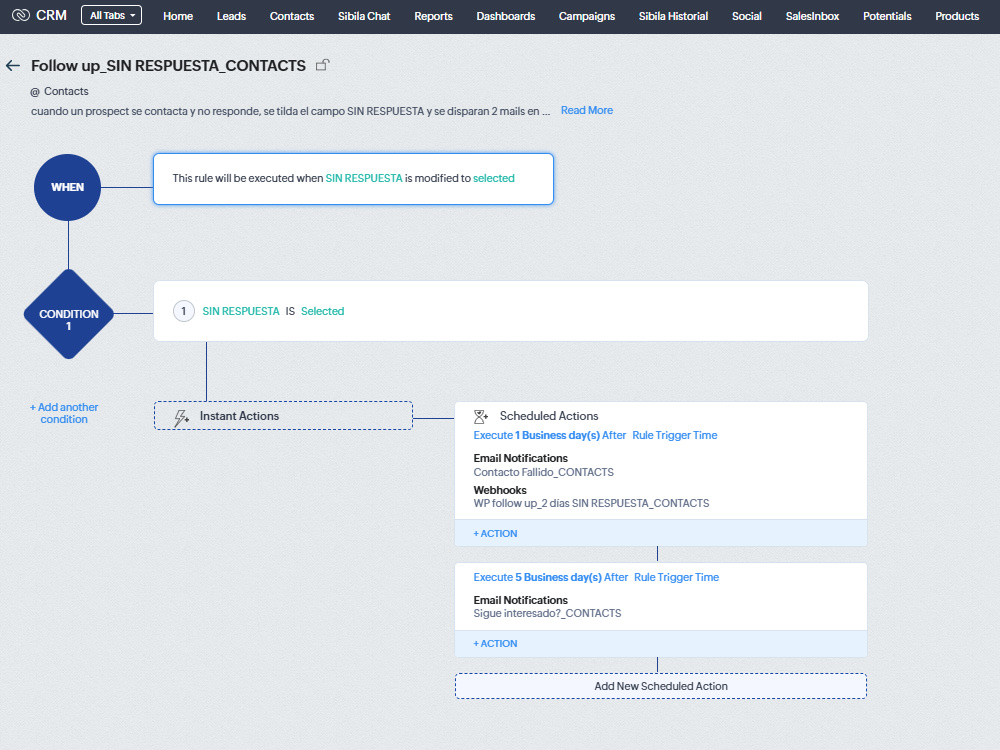Click condition number 1 badge
This screenshot has height=750, width=1000.
(x=184, y=311)
